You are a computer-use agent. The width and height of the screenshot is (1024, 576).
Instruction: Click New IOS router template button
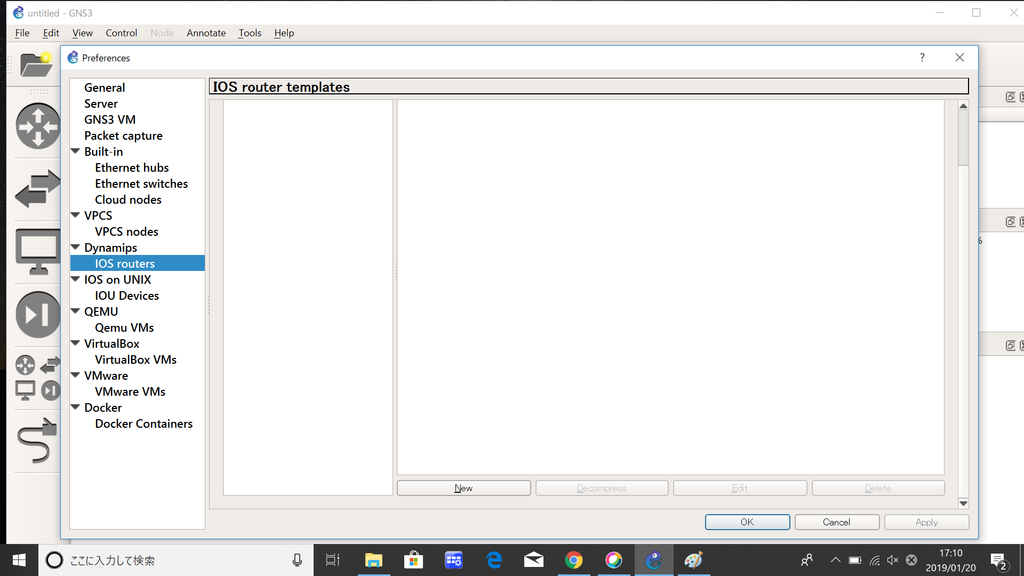[x=464, y=488]
